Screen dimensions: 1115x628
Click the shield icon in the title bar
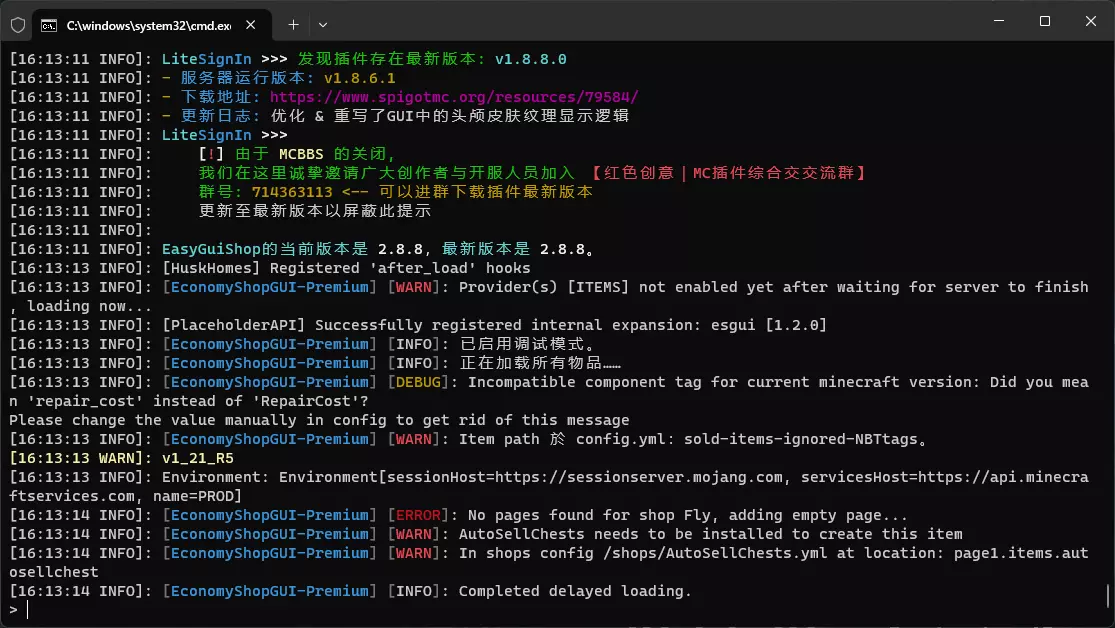tap(18, 25)
